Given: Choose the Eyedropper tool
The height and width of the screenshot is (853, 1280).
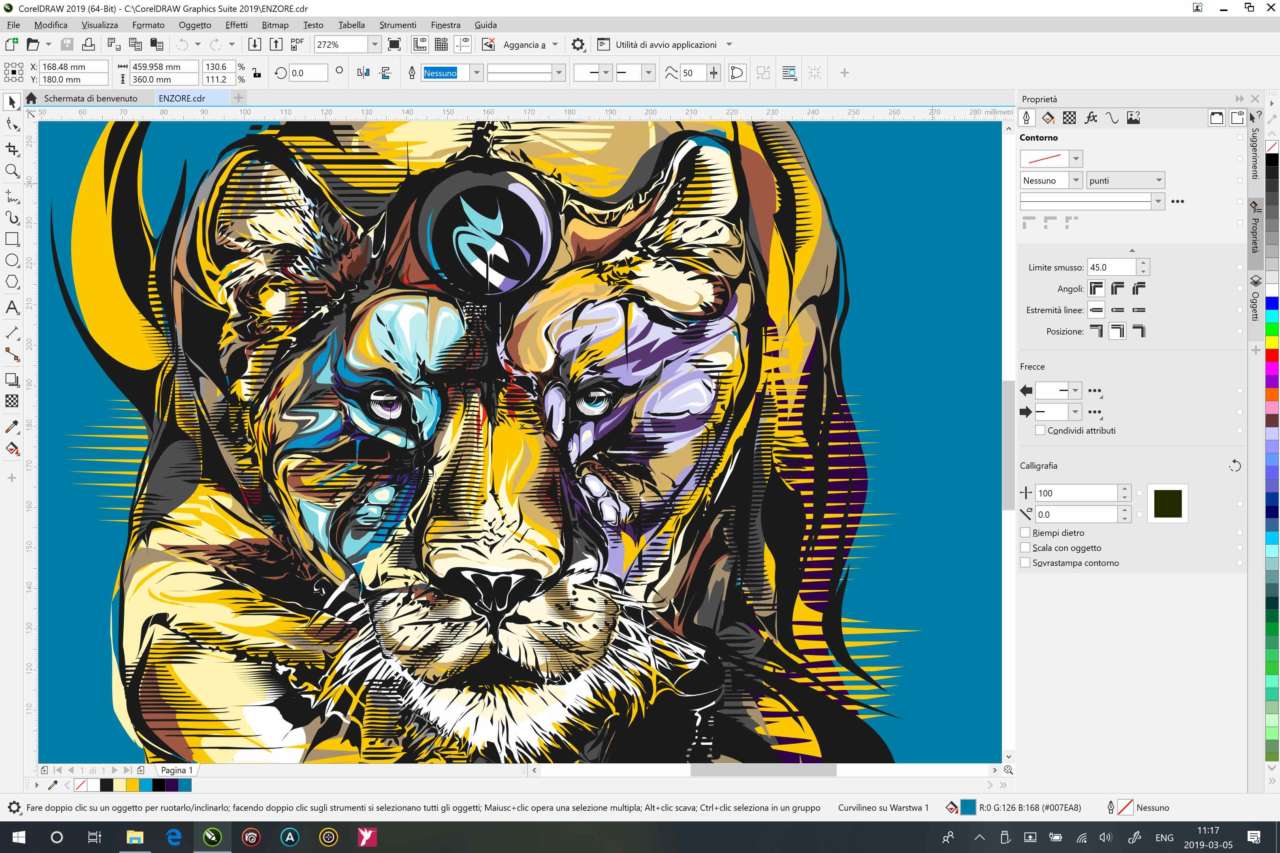Looking at the screenshot, I should [12, 427].
